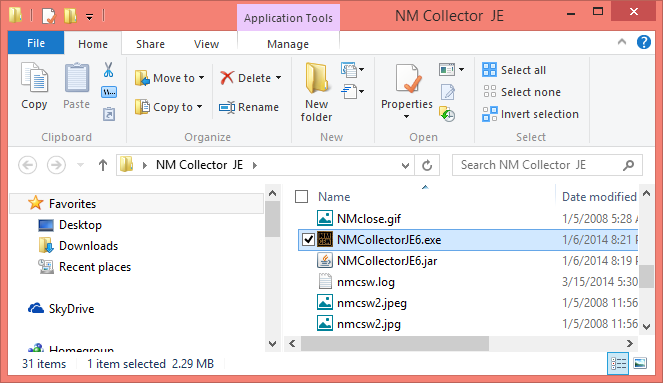The image size is (663, 383).
Task: Switch to Details view icon in status bar
Action: click(x=618, y=363)
